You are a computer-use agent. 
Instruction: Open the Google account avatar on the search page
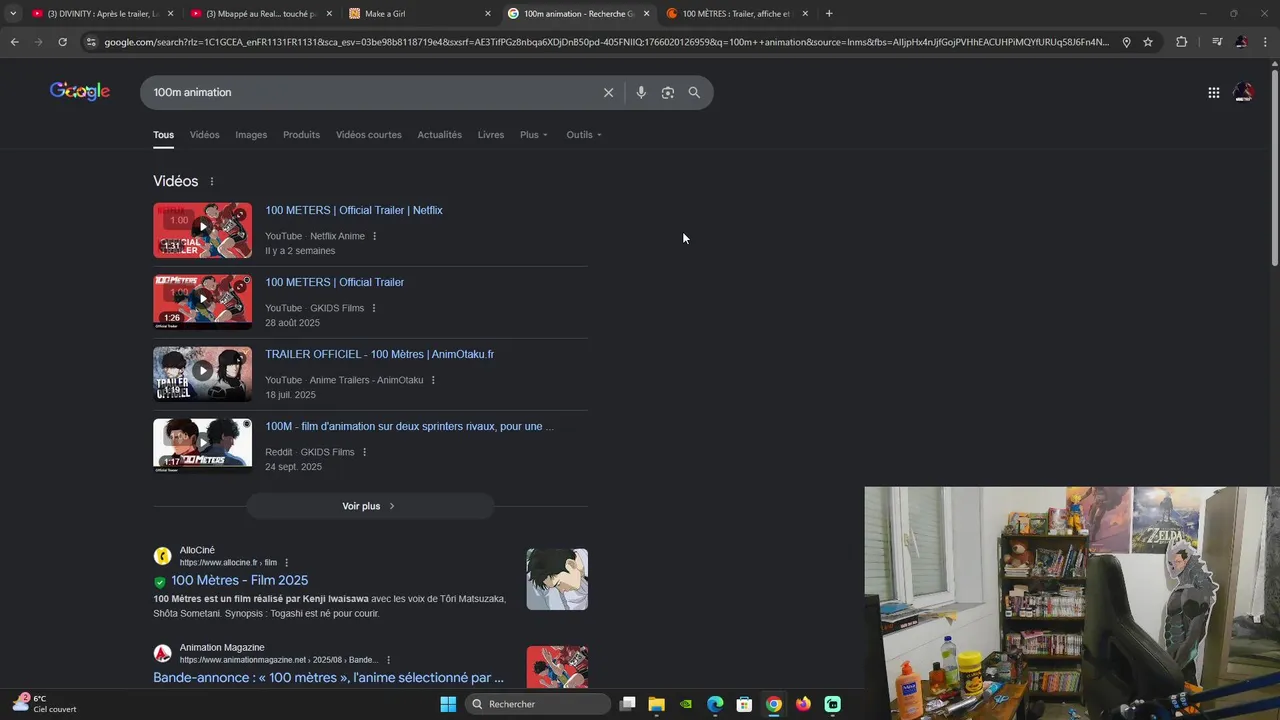(x=1243, y=92)
